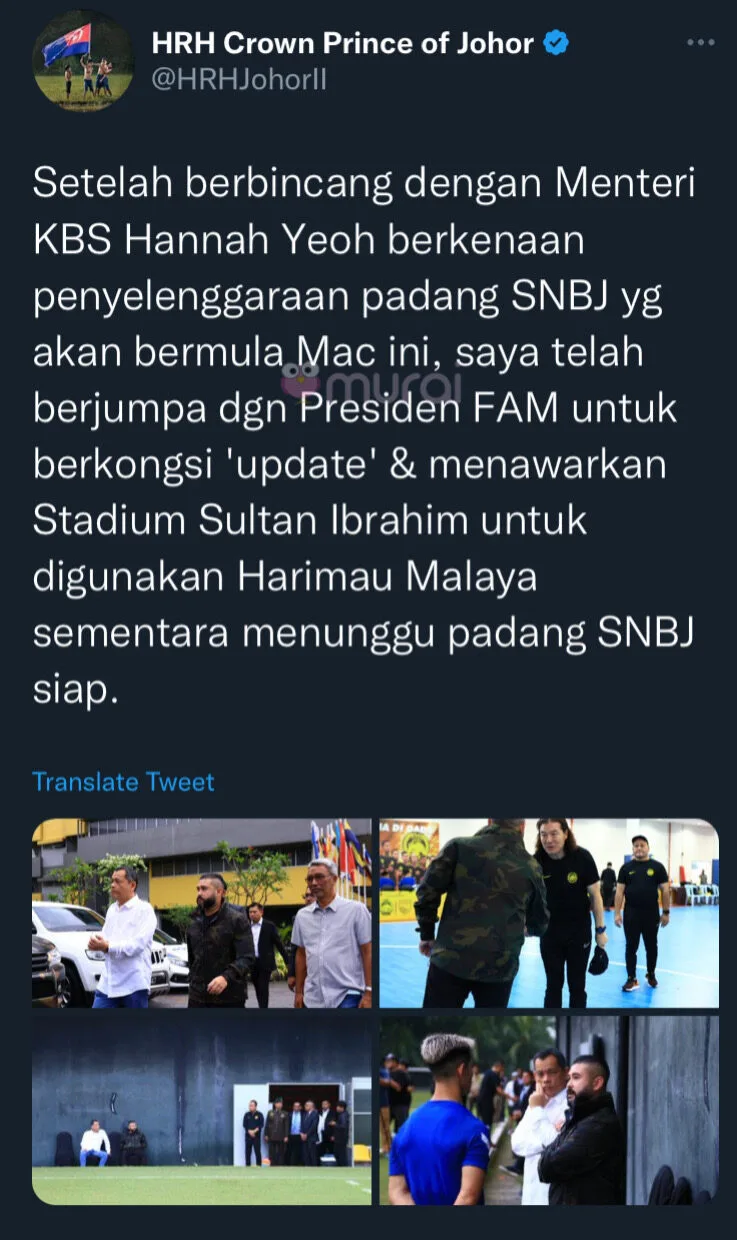View photo of men walking near parked cars
Image resolution: width=737 pixels, height=1240 pixels.
click(x=202, y=913)
